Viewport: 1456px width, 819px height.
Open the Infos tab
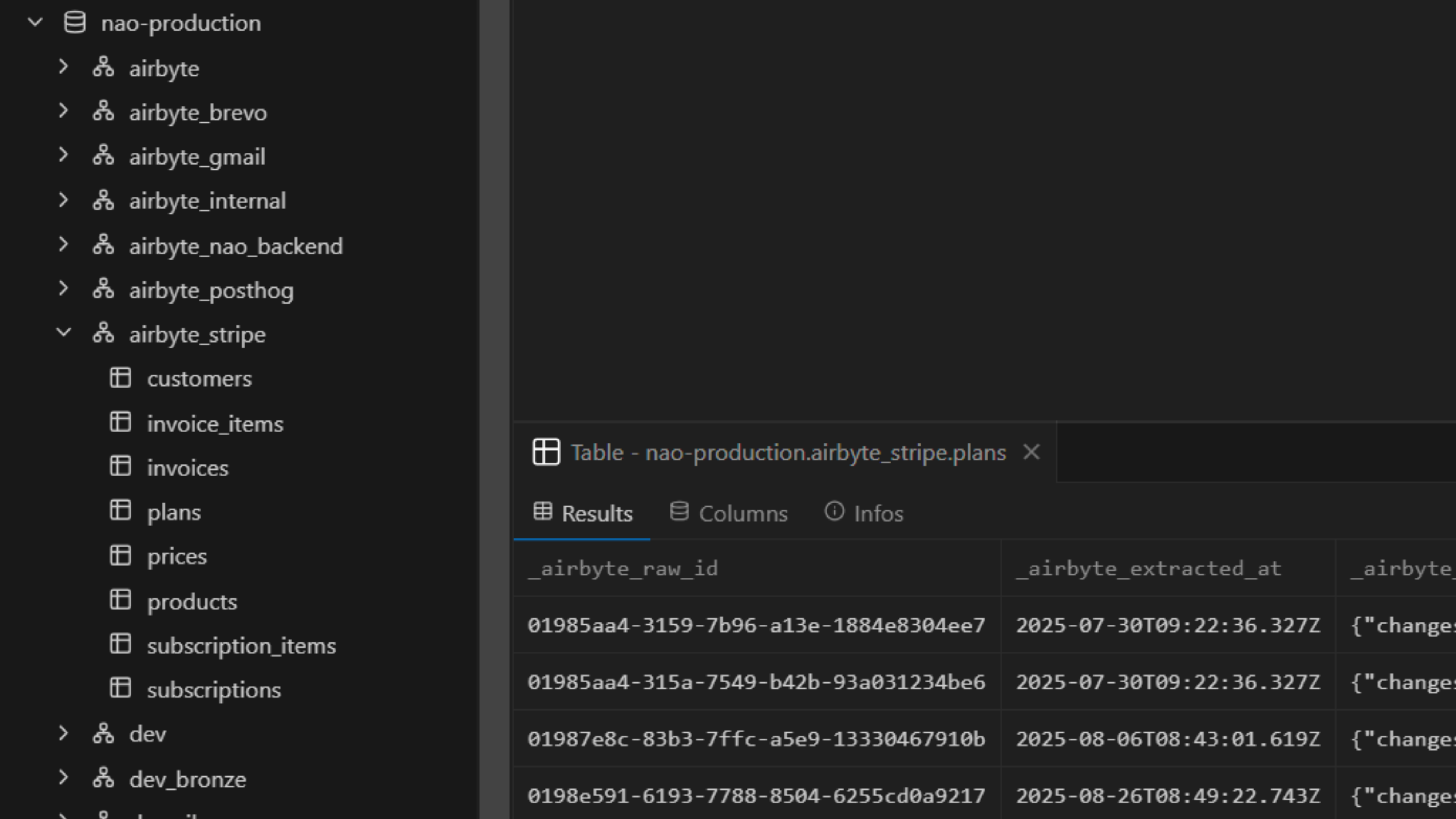click(x=864, y=513)
